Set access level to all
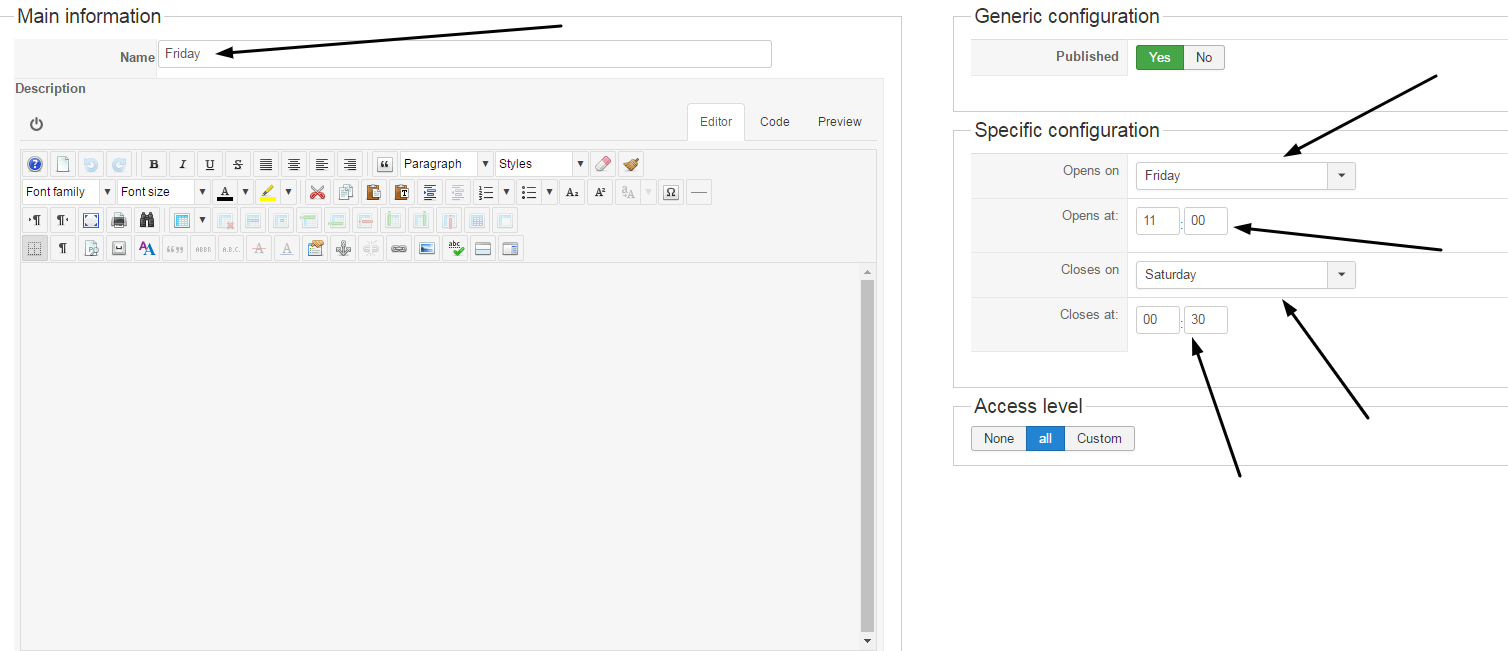1508x651 pixels. (x=1045, y=438)
